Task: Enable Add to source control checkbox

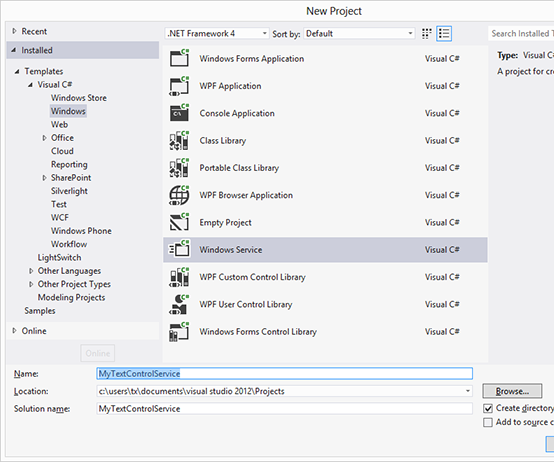Action: 488,422
